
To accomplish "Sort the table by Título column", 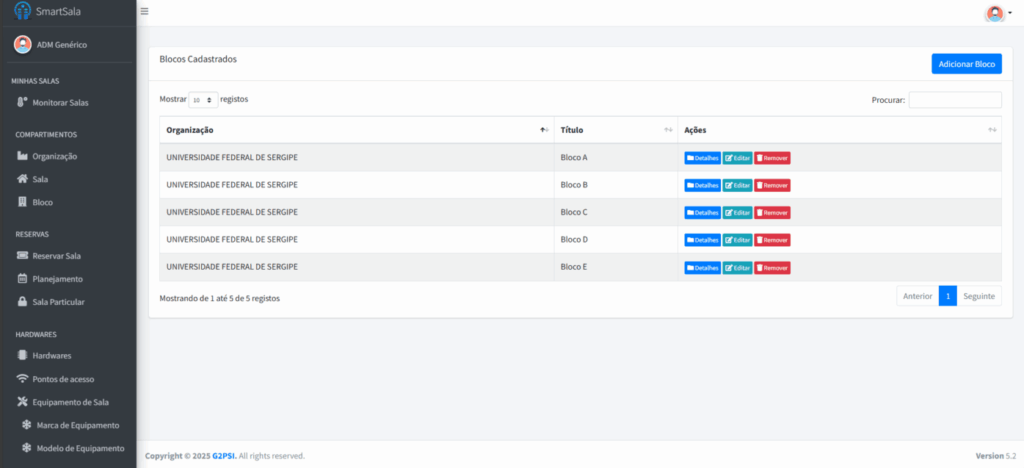I will click(x=615, y=130).
